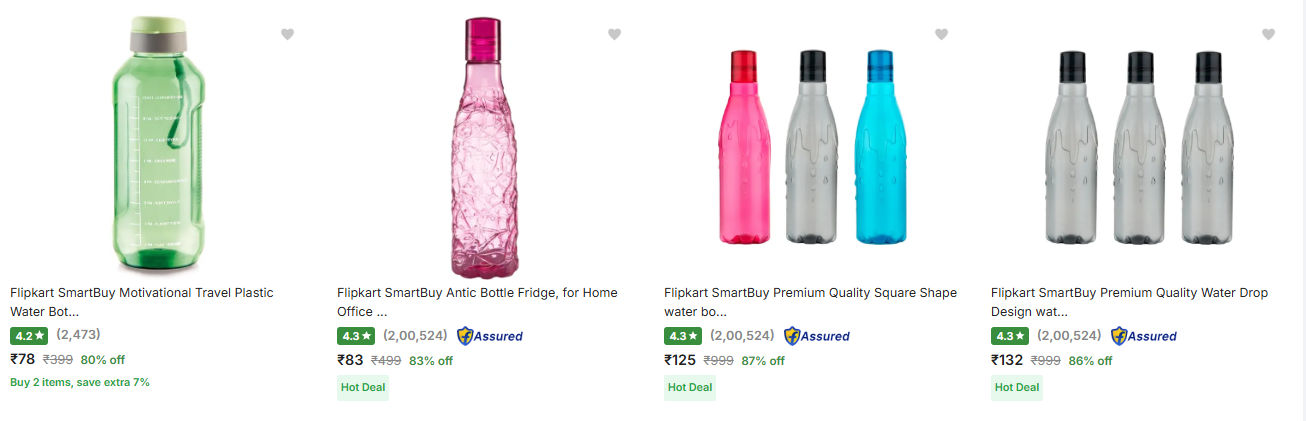Wishlist the green Motivational Travel bottle
This screenshot has width=1306, height=421.
click(x=287, y=35)
